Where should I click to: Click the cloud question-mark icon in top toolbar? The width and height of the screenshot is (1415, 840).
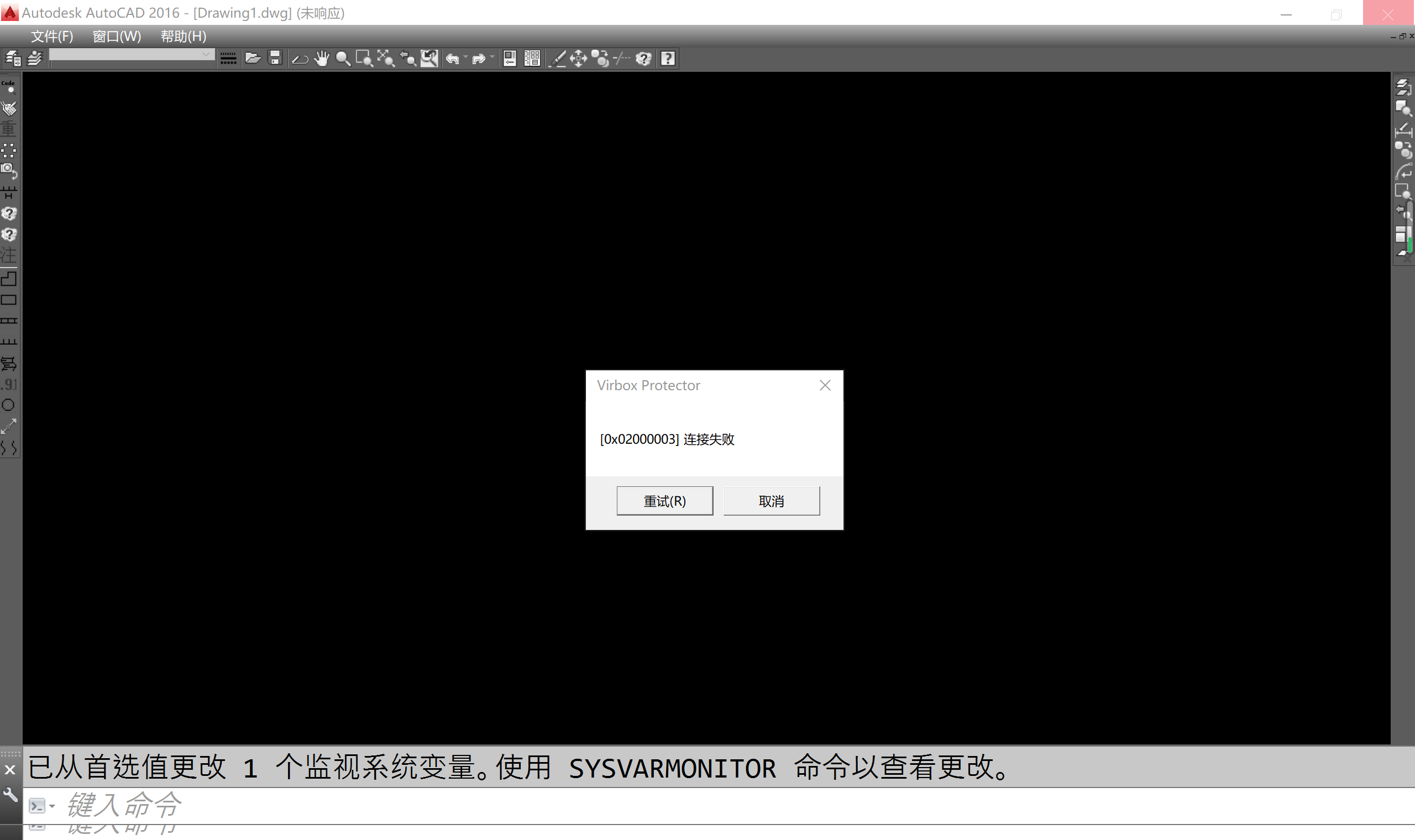(x=643, y=58)
